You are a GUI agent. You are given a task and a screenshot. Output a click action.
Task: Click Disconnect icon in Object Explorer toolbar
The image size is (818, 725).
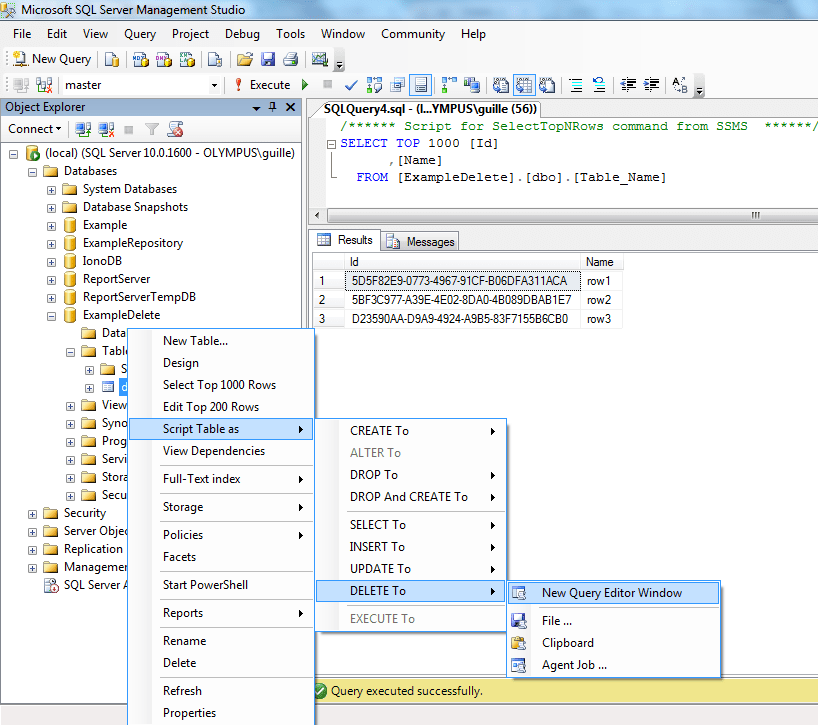105,129
